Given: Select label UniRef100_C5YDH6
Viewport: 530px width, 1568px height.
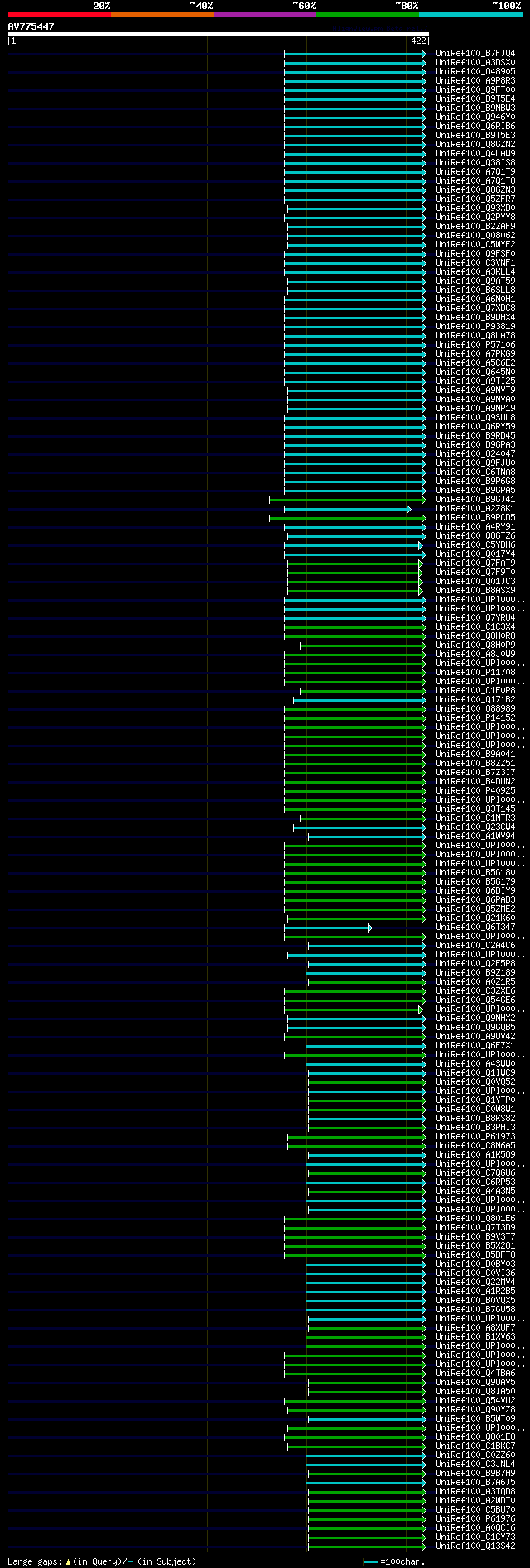Looking at the screenshot, I should coord(475,545).
